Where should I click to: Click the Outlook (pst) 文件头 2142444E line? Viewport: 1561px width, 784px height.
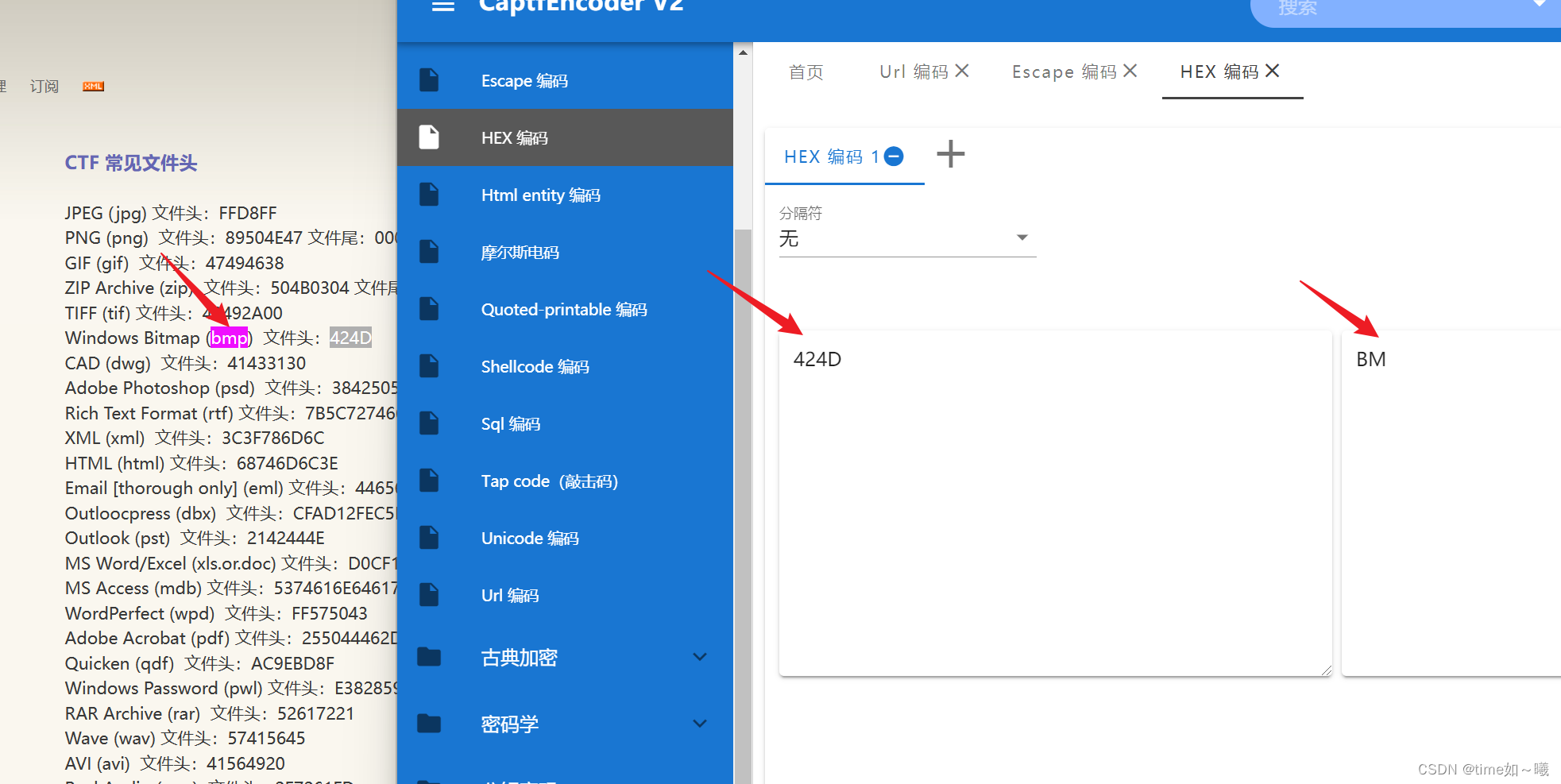point(195,538)
